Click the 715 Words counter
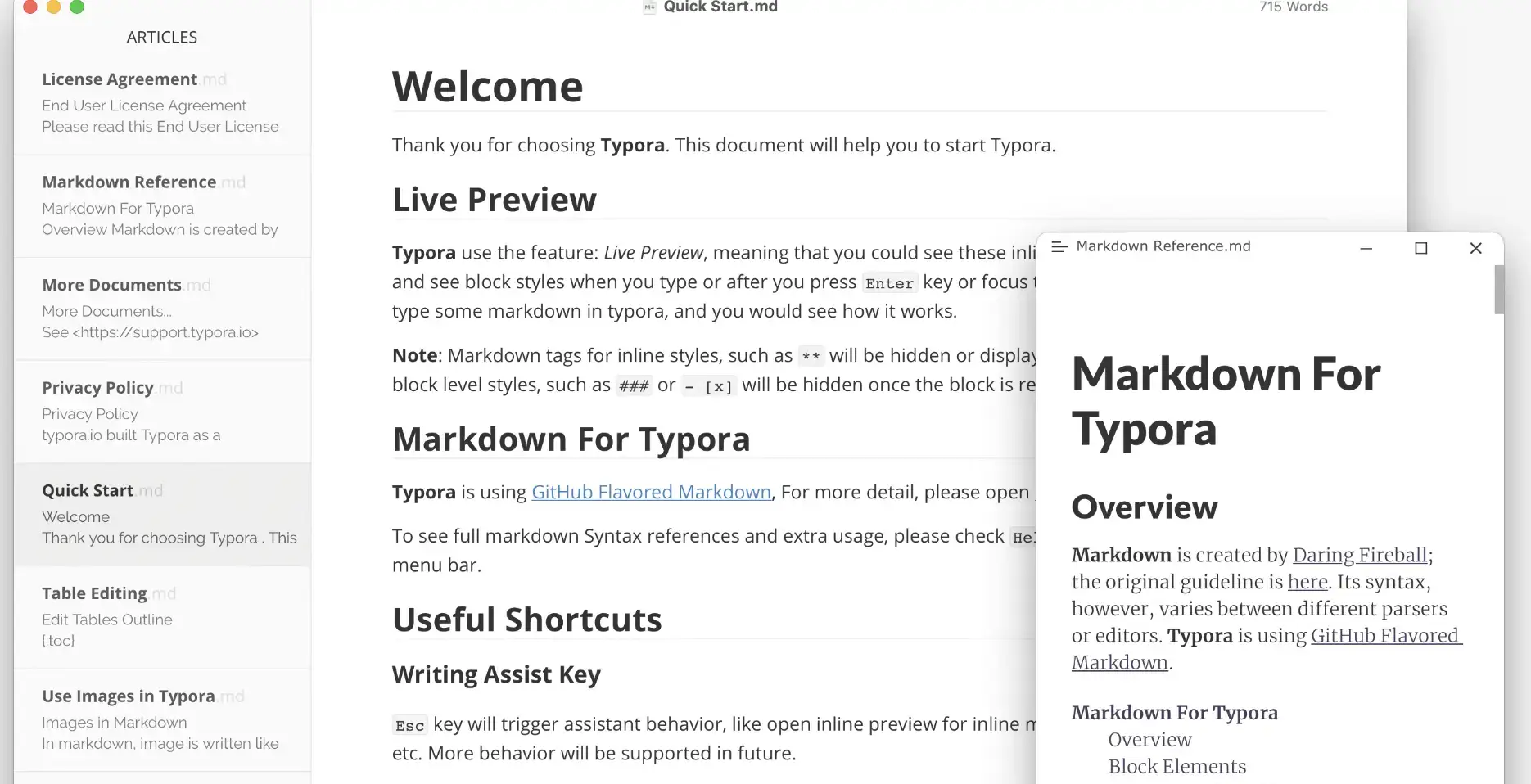The width and height of the screenshot is (1531, 784). click(1292, 7)
